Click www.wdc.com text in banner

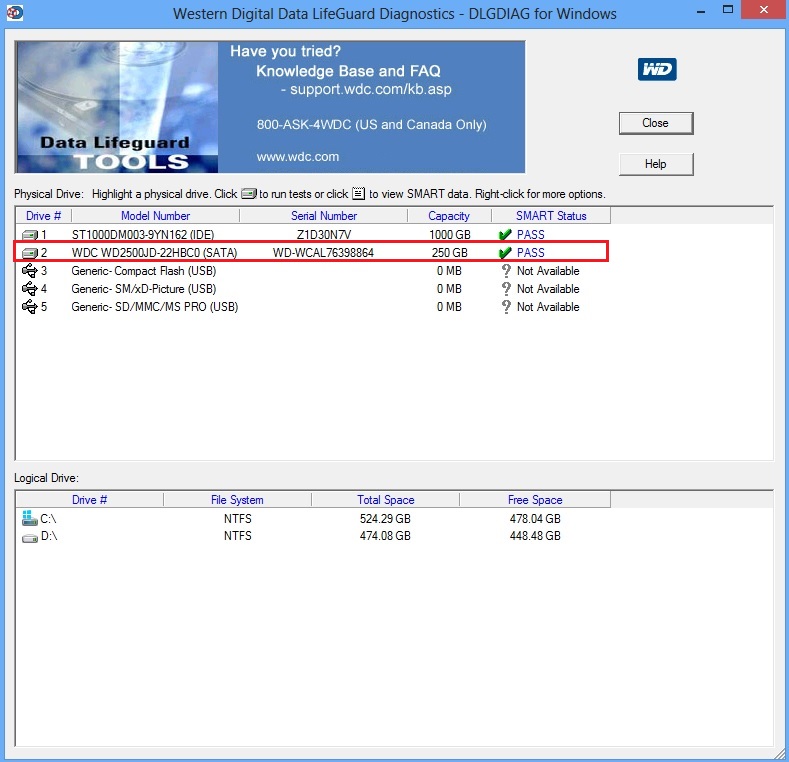click(x=298, y=157)
